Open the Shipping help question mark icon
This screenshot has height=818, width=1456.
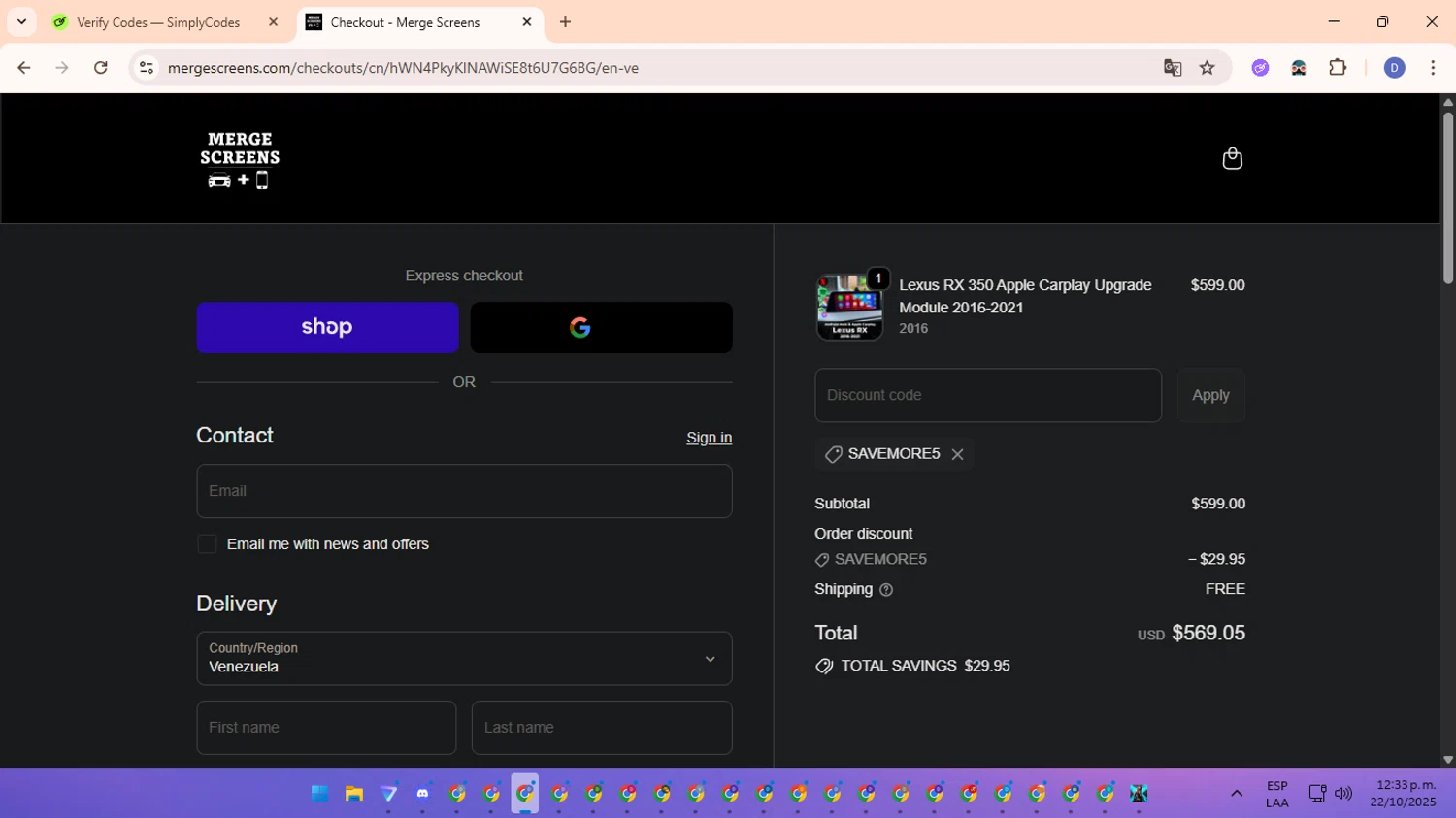click(885, 589)
